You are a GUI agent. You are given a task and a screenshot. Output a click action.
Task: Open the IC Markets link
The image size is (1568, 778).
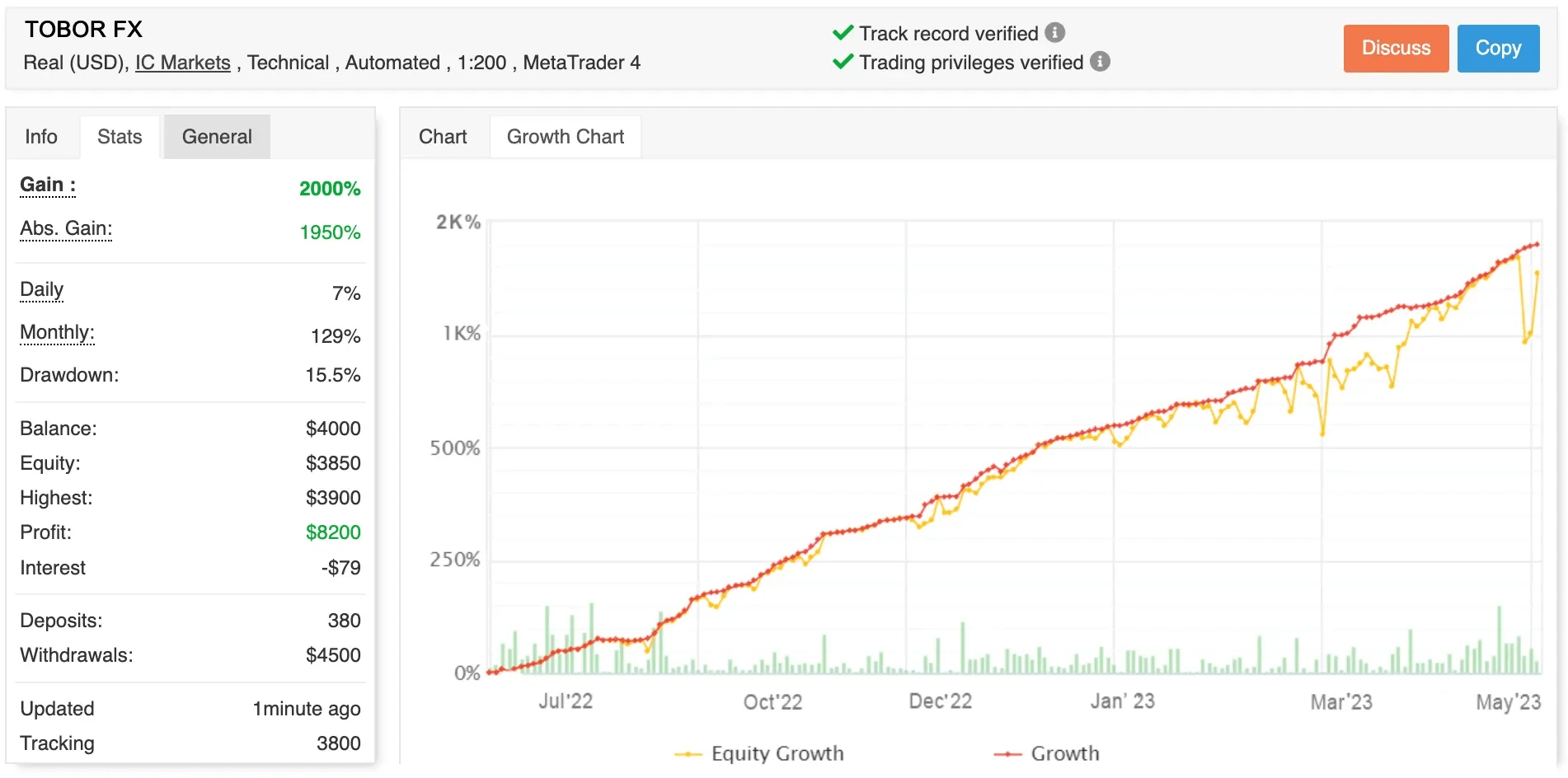click(182, 62)
